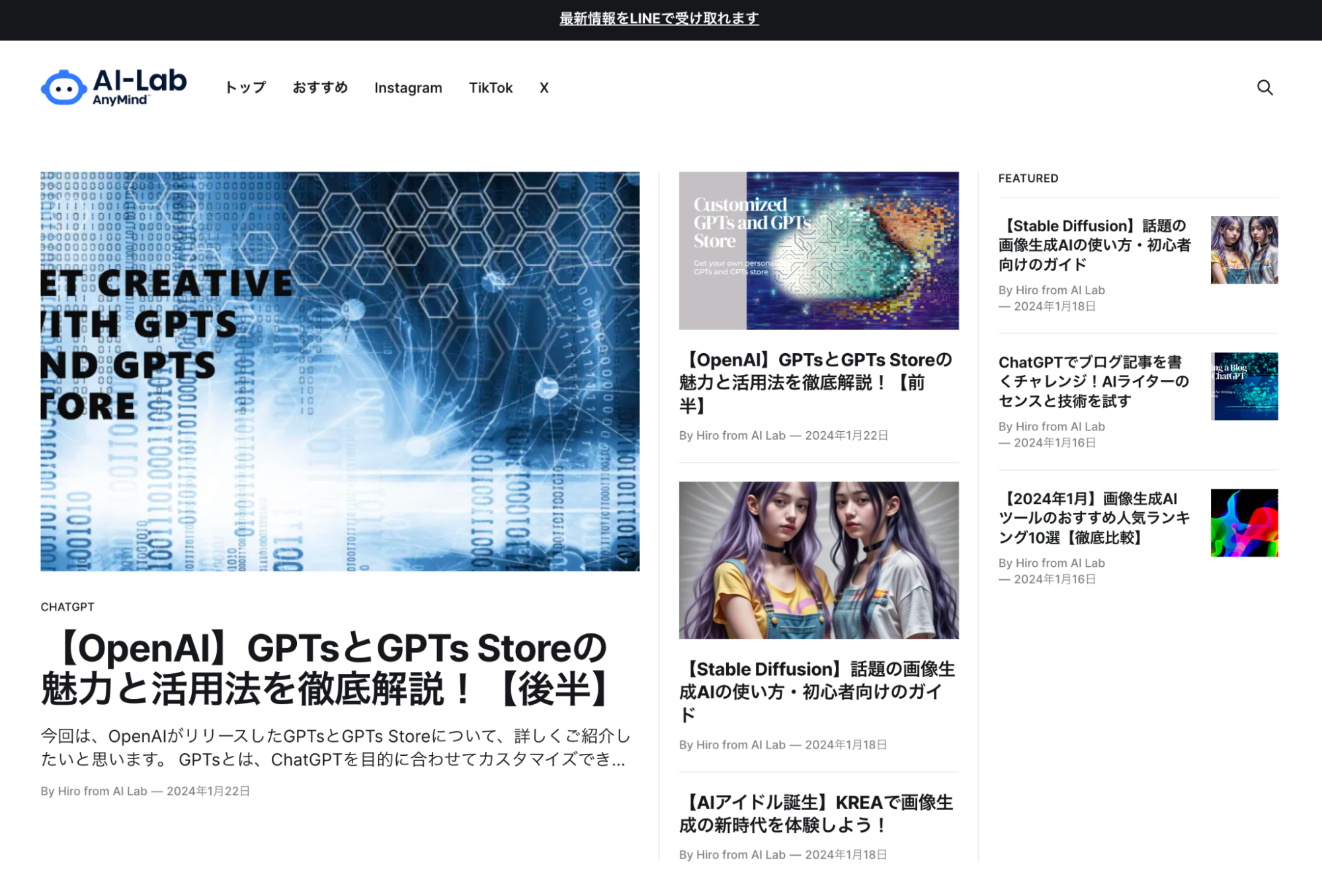The image size is (1322, 896).
Task: Open the LINE notification banner link
Action: [659, 19]
